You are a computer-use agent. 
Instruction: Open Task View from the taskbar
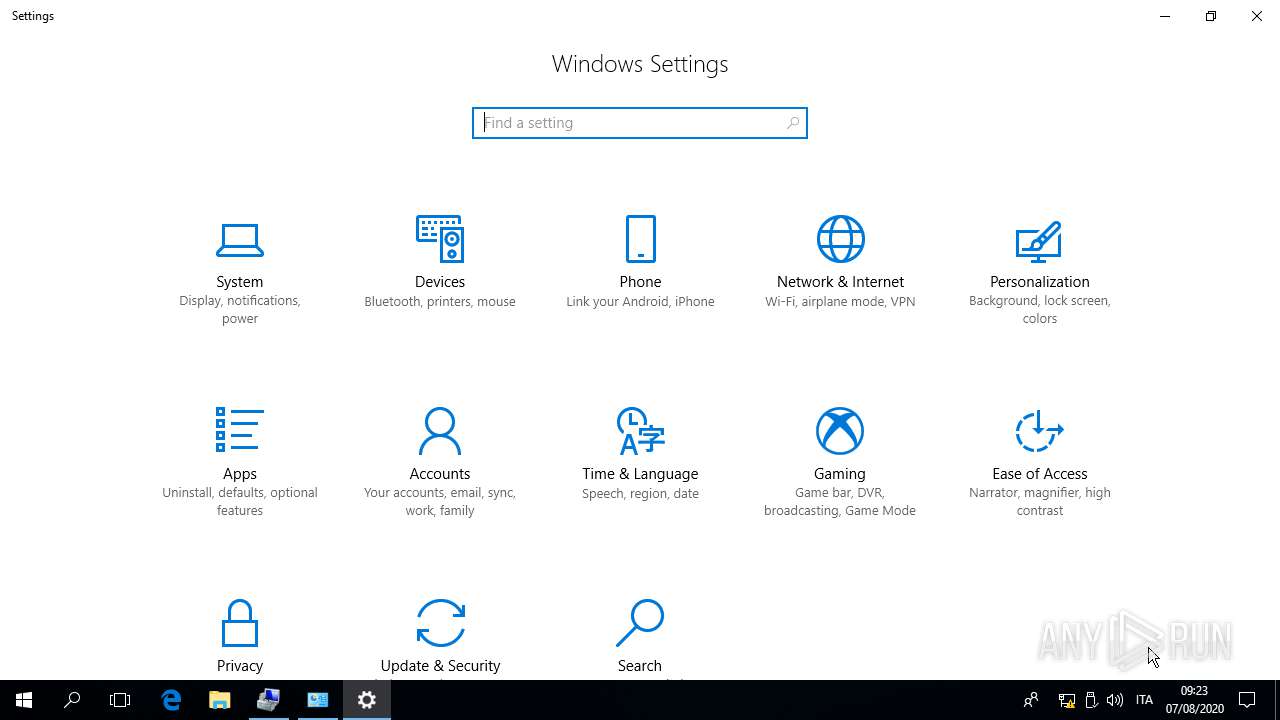(x=120, y=700)
